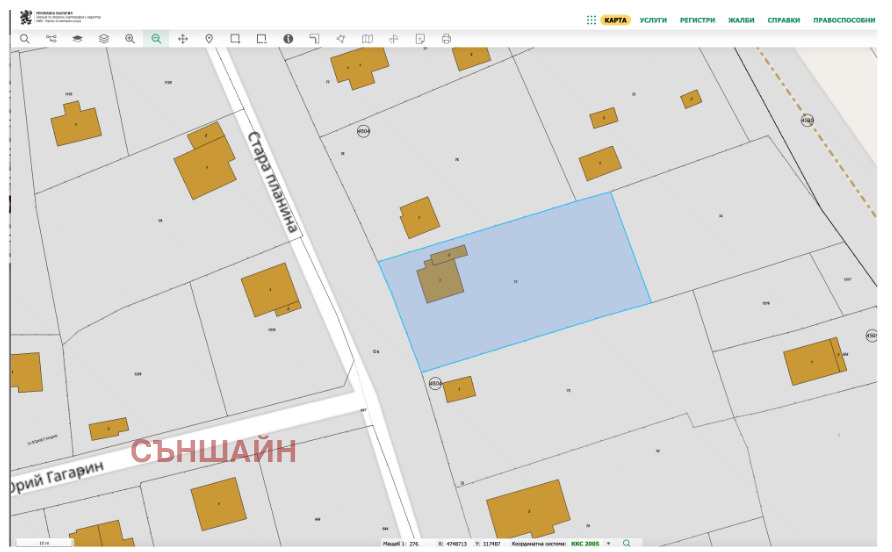Image resolution: width=892 pixels, height=552 pixels.
Task: Click the green search icon in status bar
Action: click(x=627, y=543)
